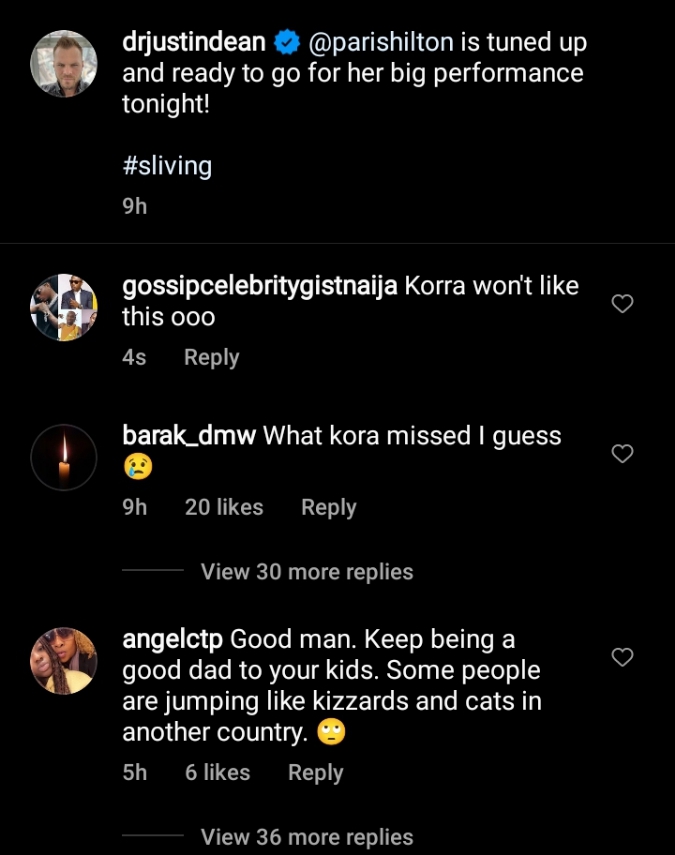Reply to barak_dmw's comment
This screenshot has width=675, height=855.
pos(328,507)
